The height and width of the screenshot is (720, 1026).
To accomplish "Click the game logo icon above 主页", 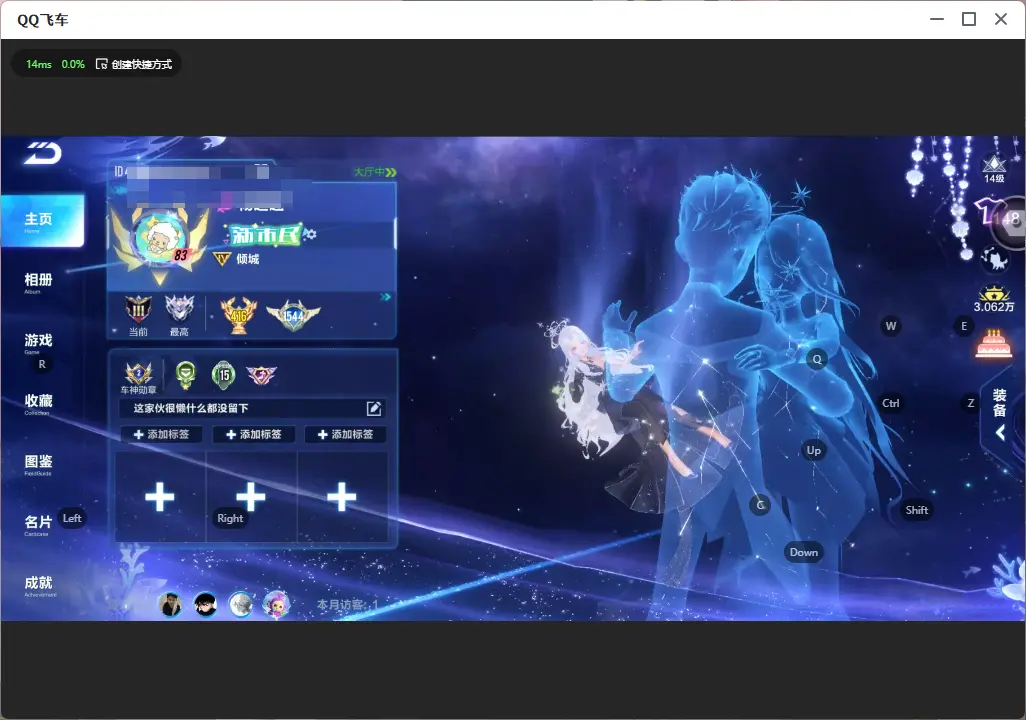I will (x=43, y=153).
